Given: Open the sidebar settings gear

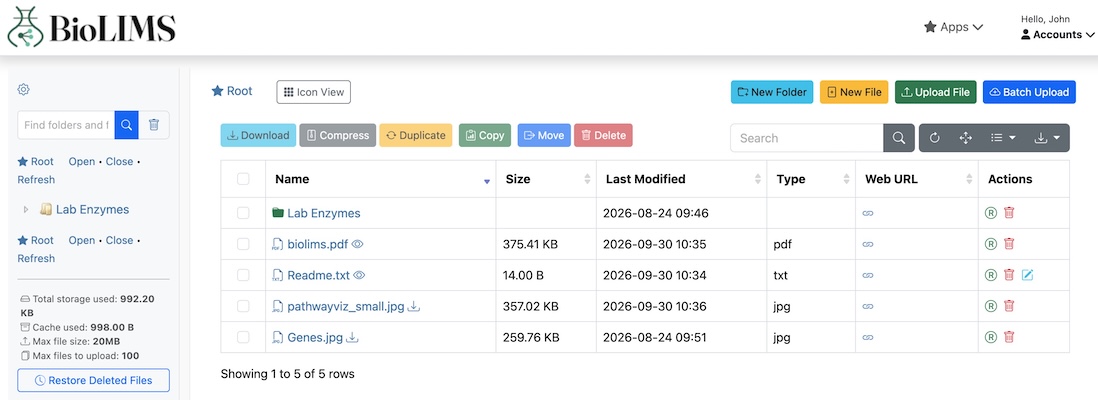Looking at the screenshot, I should click(x=23, y=90).
